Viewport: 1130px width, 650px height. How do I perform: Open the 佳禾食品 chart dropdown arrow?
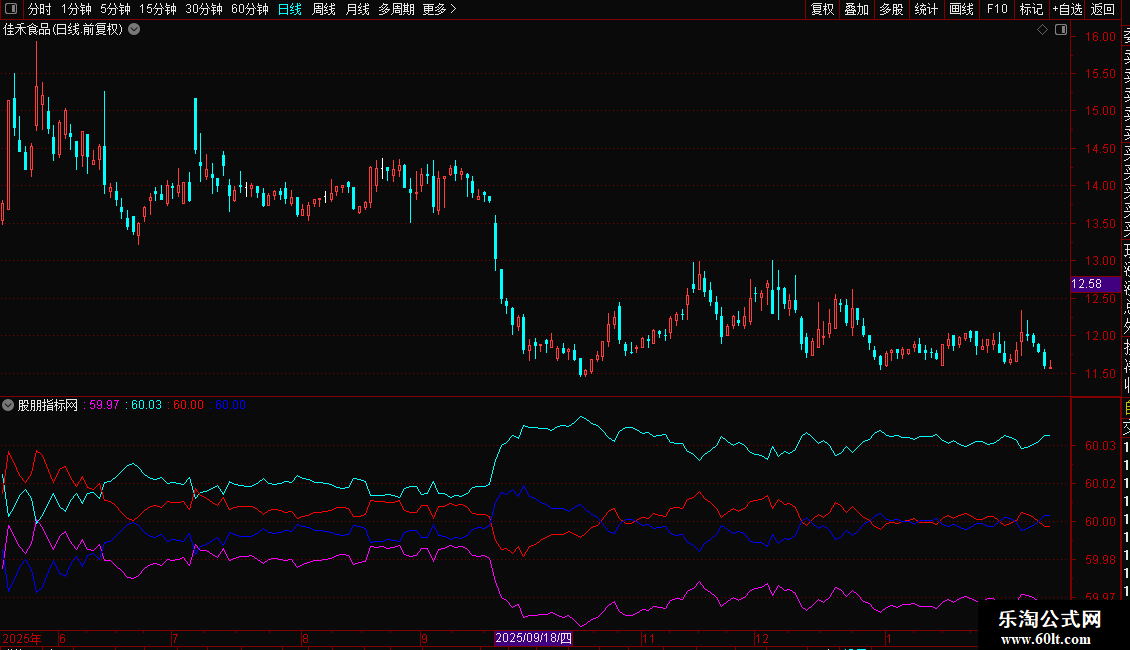tap(134, 30)
